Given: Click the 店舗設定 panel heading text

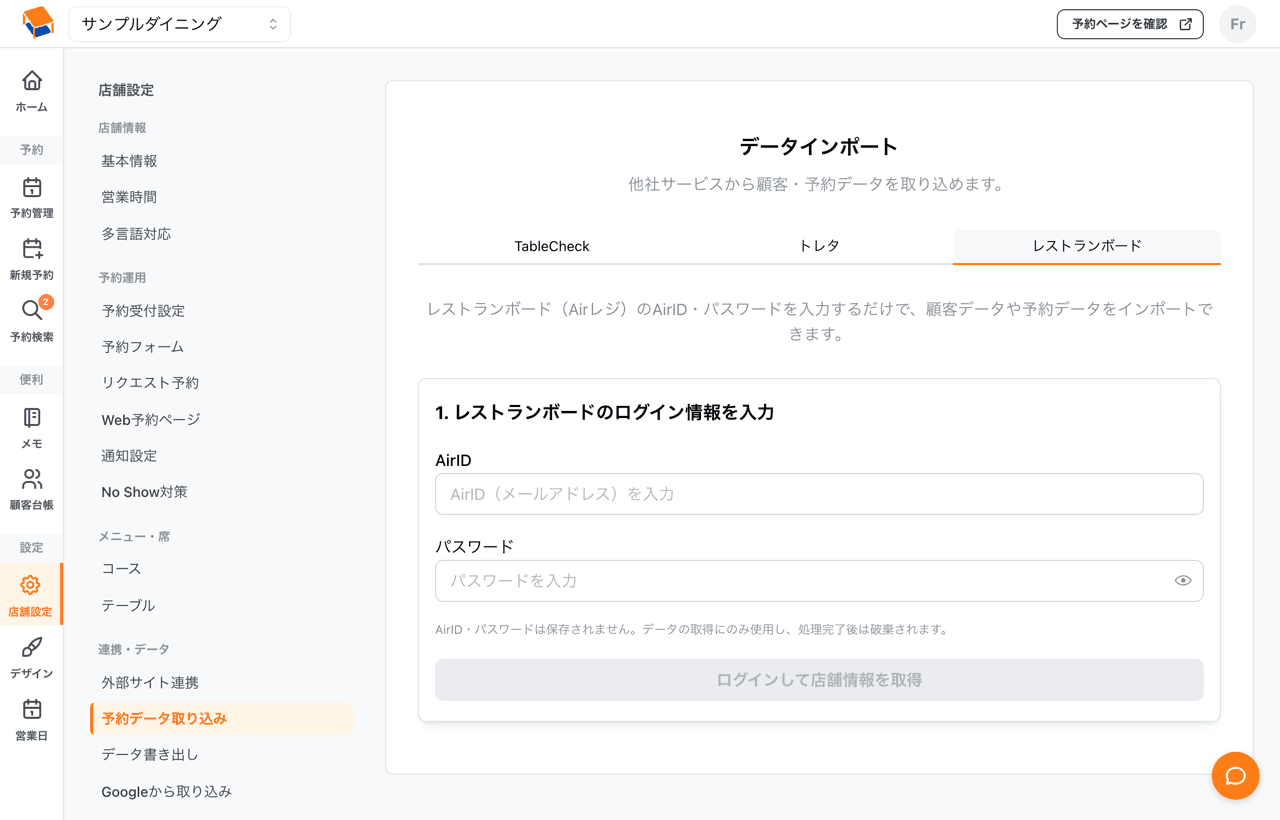Looking at the screenshot, I should tap(126, 90).
